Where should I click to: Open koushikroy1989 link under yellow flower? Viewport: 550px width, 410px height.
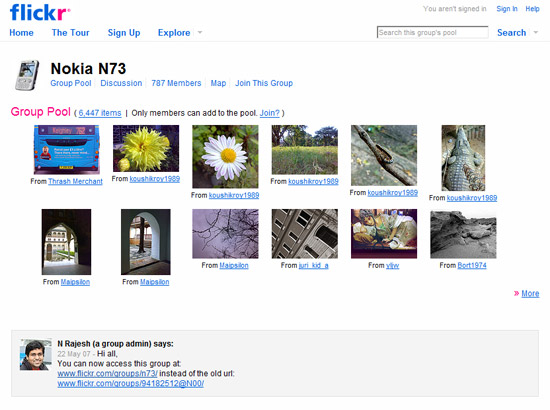pyautogui.click(x=155, y=179)
